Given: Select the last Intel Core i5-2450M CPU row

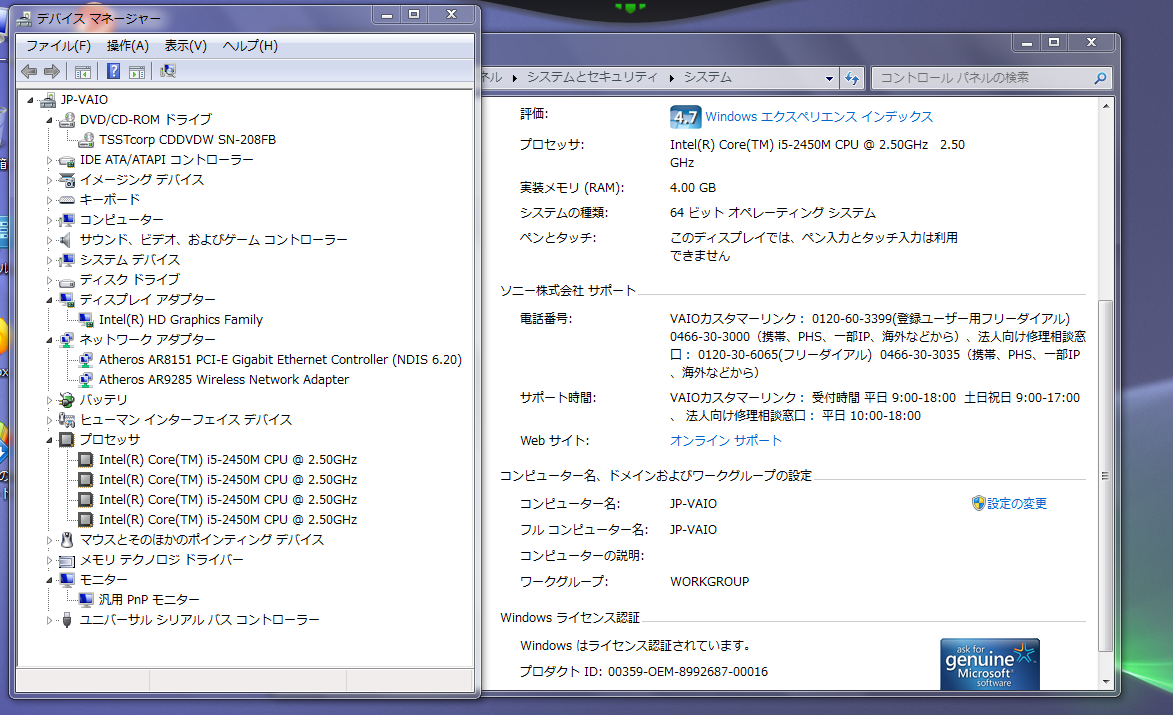Looking at the screenshot, I should point(228,519).
